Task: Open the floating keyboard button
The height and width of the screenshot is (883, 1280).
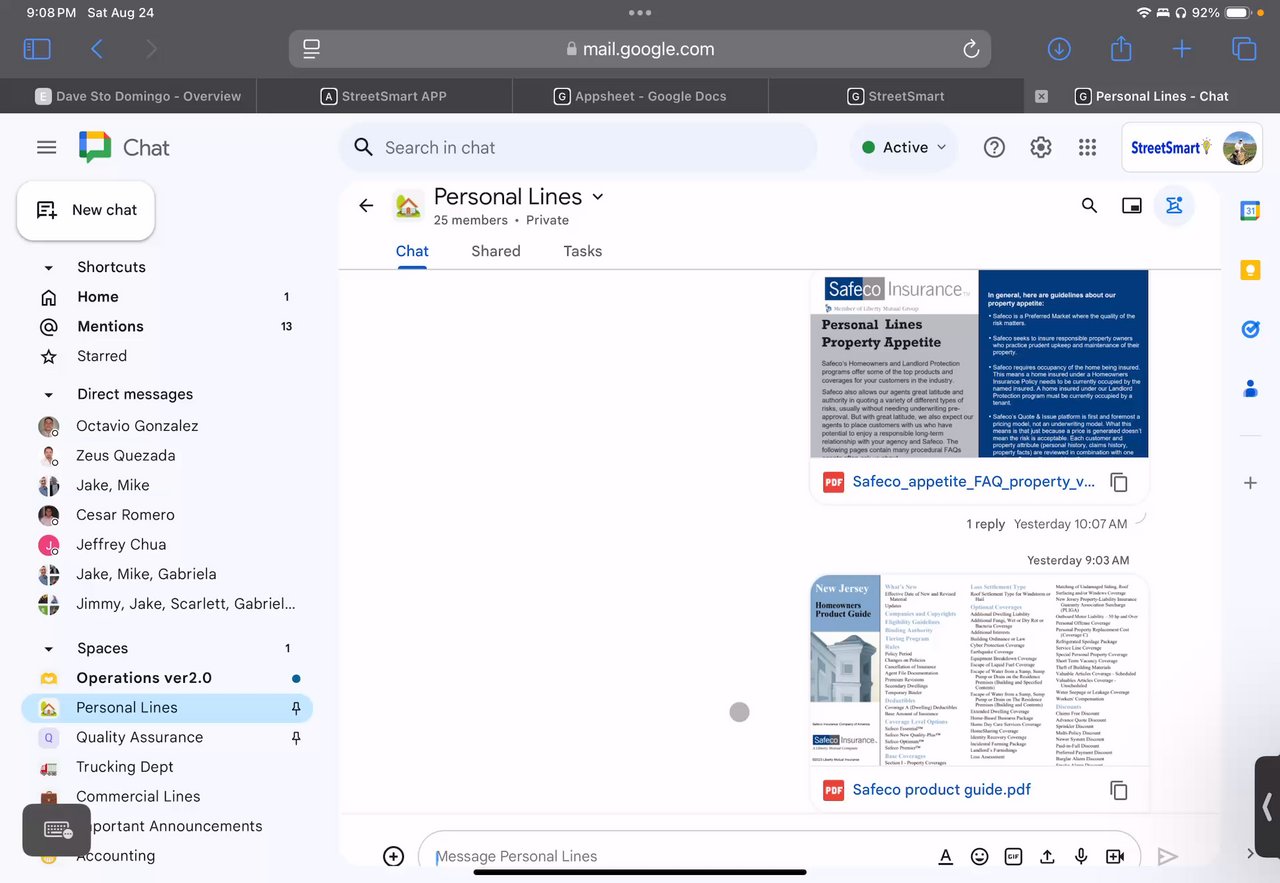Action: [x=57, y=830]
